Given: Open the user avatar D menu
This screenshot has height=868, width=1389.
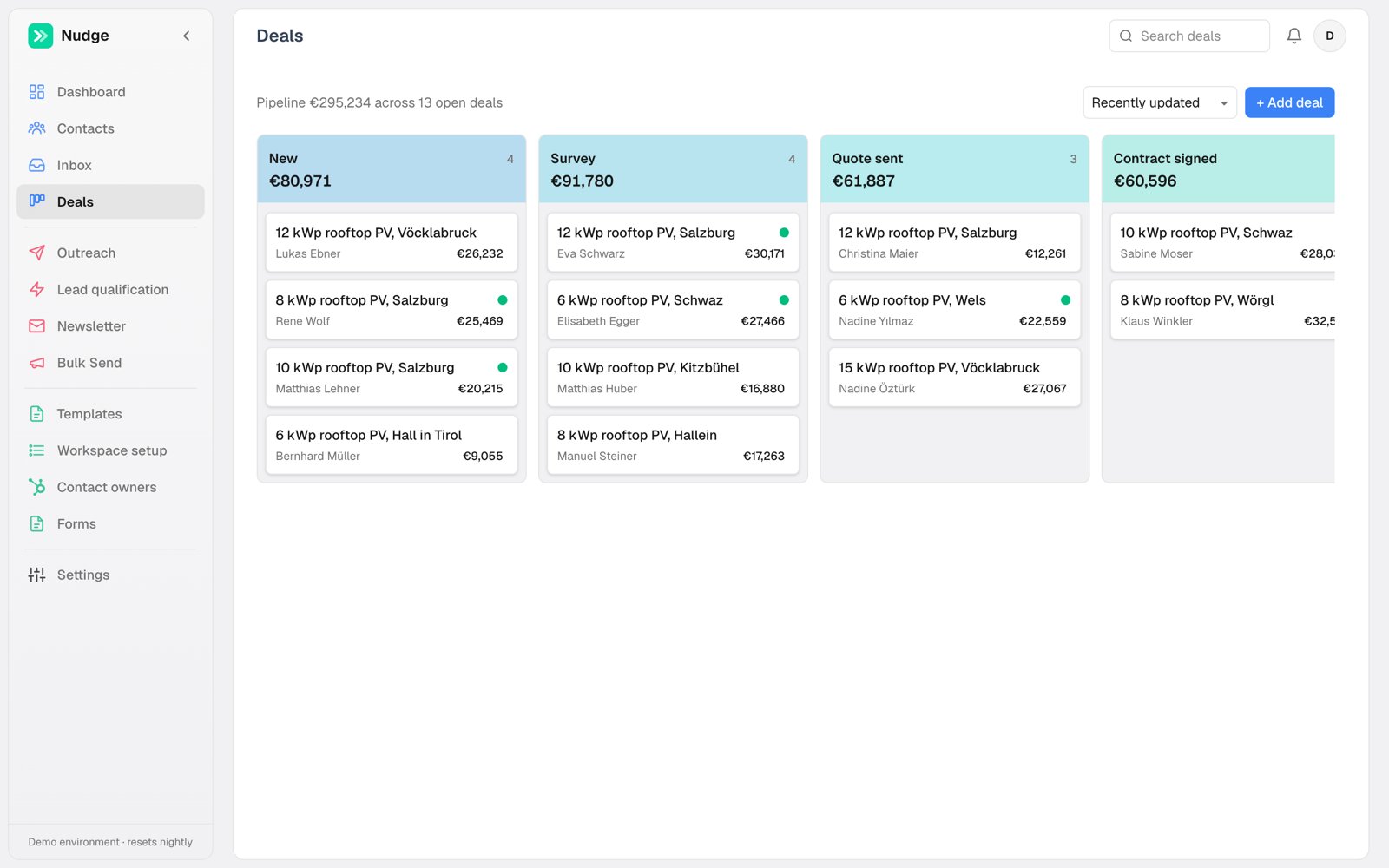Looking at the screenshot, I should pyautogui.click(x=1329, y=36).
